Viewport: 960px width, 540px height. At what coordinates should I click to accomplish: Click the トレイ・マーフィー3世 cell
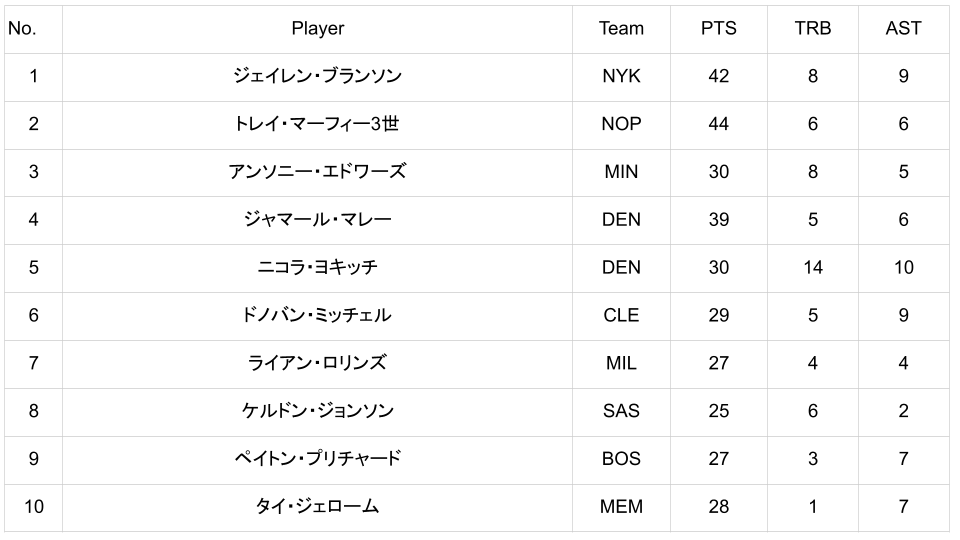(x=317, y=124)
